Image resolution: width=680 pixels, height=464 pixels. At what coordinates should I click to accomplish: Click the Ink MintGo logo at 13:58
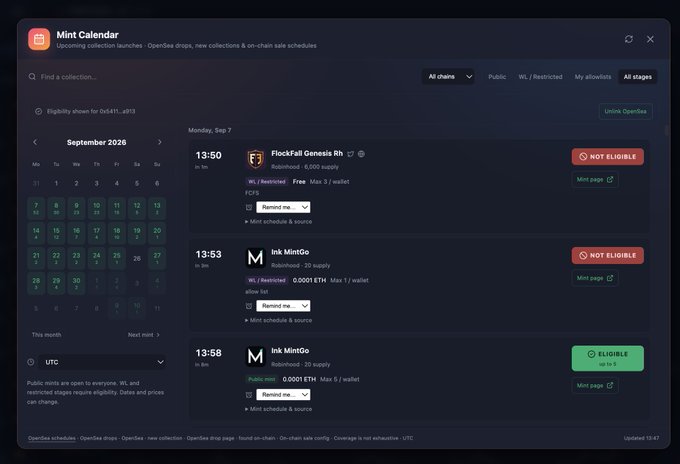point(255,356)
